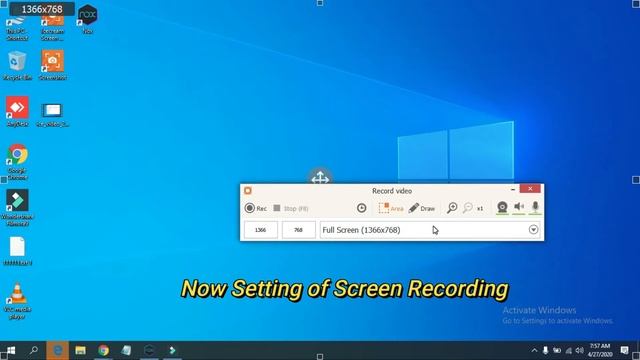Image resolution: width=640 pixels, height=360 pixels.
Task: Open taskbar search magnifier
Action: click(34, 350)
